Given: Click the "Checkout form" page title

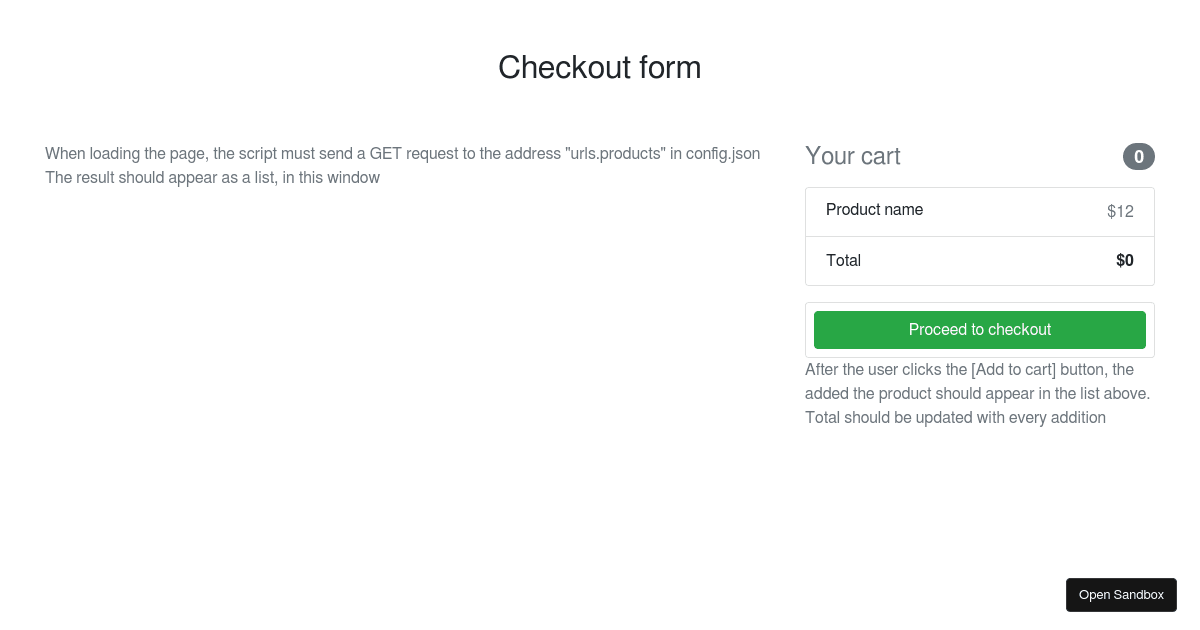Looking at the screenshot, I should coord(599,68).
